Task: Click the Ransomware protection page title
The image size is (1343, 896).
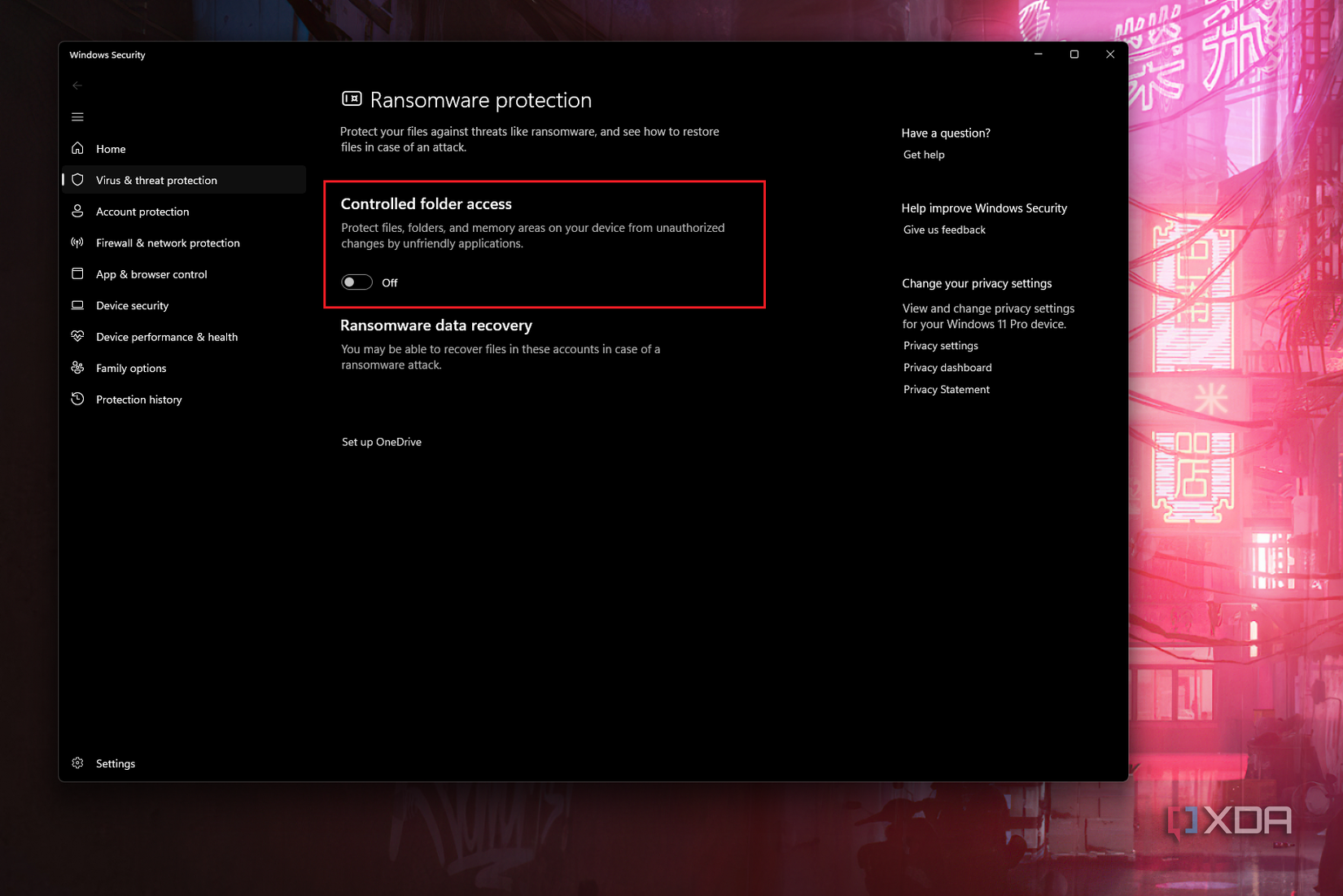Action: pos(481,100)
